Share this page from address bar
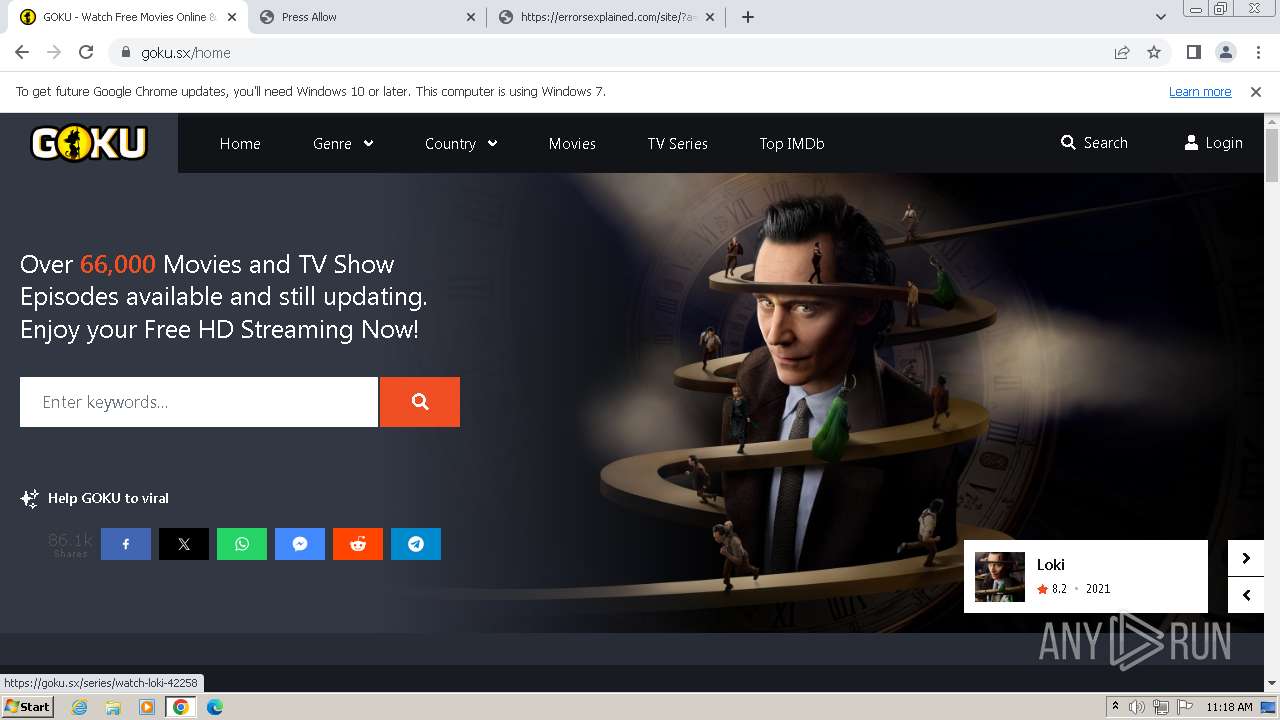1280x720 pixels. point(1122,52)
